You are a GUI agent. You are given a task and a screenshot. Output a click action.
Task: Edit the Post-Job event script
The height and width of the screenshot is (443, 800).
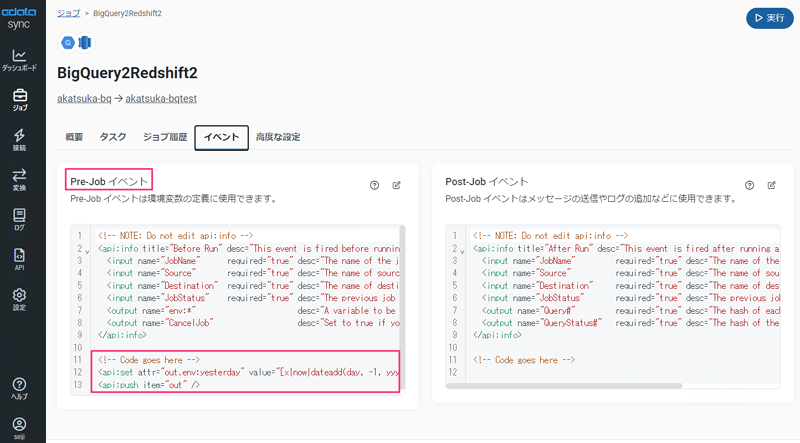771,185
